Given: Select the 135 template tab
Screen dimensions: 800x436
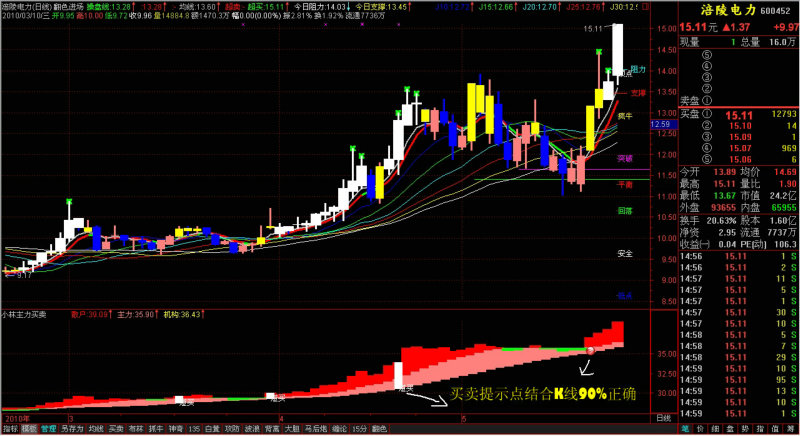Looking at the screenshot, I should pos(194,429).
